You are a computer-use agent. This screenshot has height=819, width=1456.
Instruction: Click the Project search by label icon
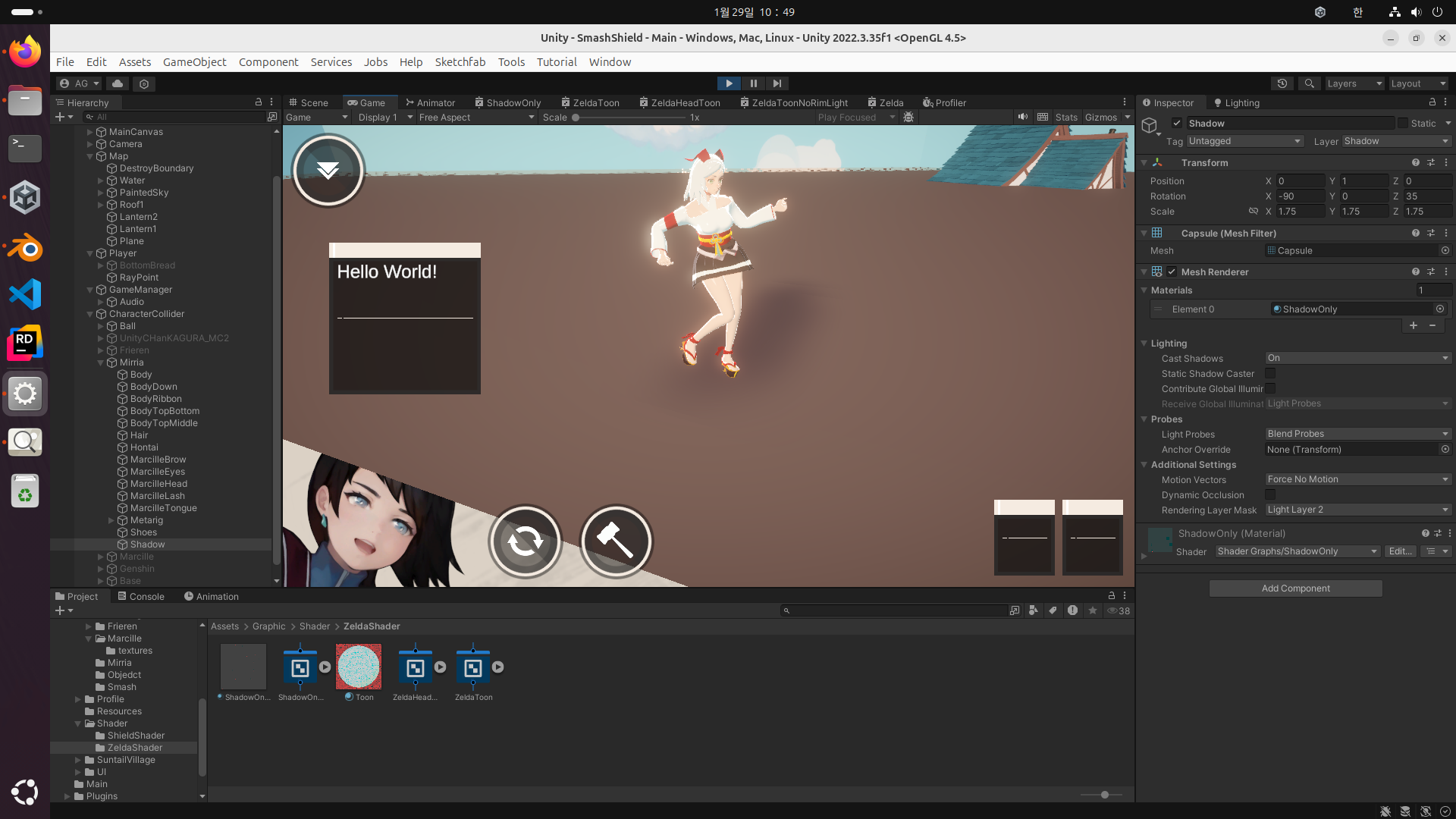pyautogui.click(x=1053, y=610)
